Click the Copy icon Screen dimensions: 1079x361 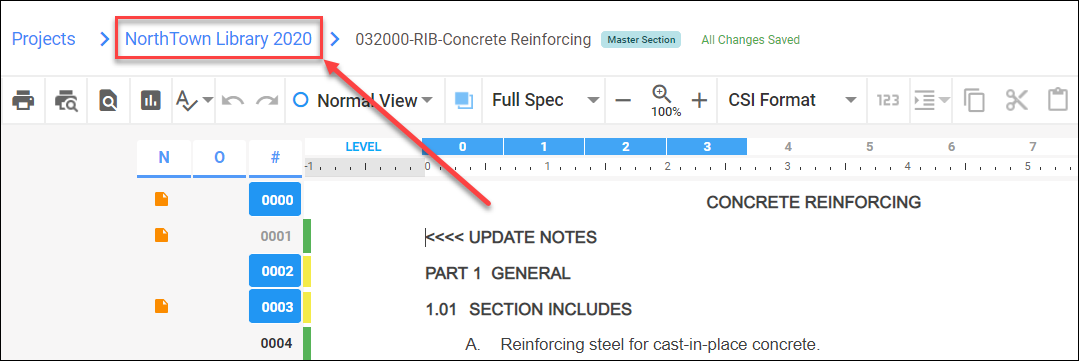[x=974, y=100]
